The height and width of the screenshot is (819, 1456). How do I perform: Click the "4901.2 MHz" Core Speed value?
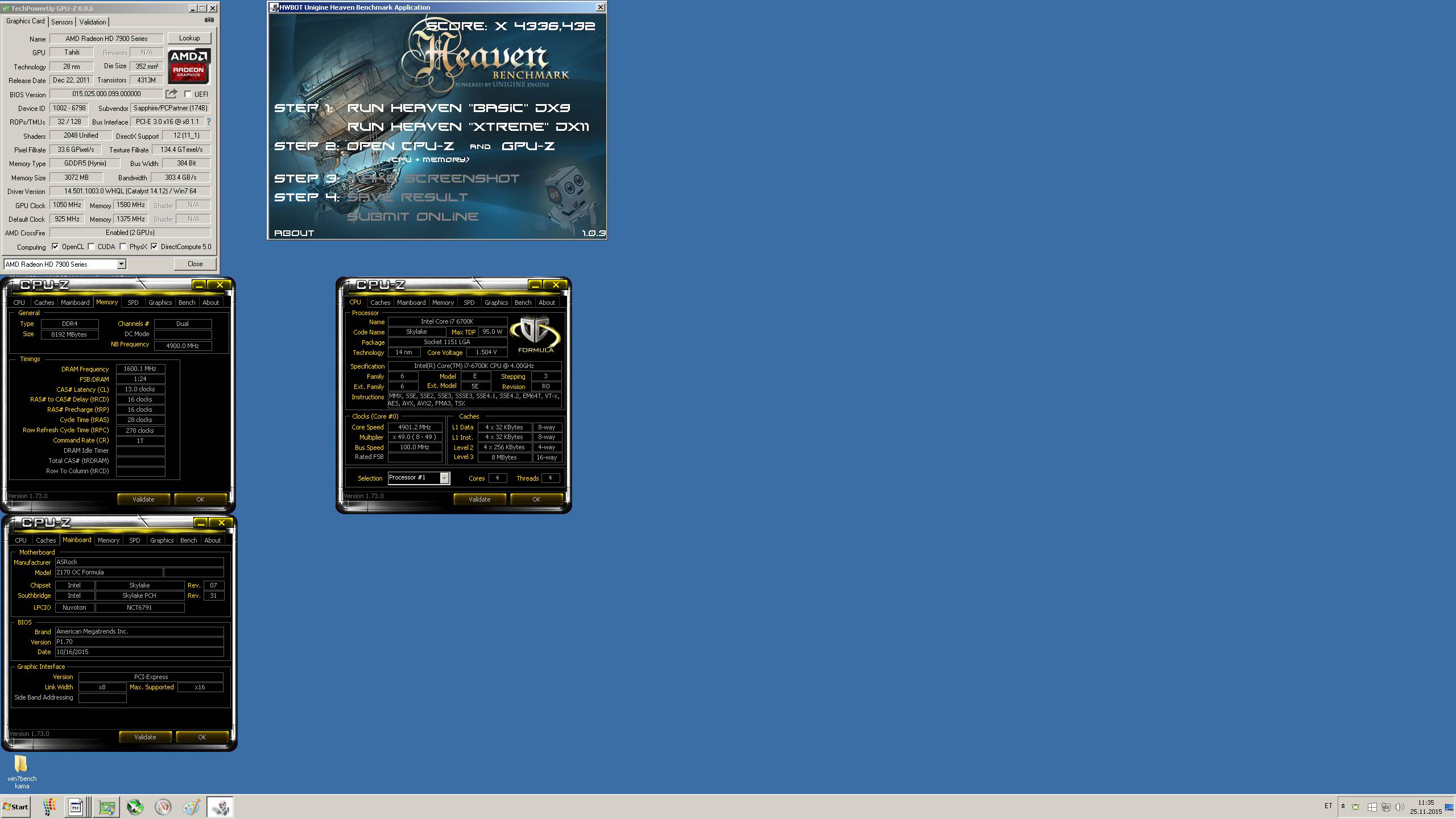pos(415,427)
